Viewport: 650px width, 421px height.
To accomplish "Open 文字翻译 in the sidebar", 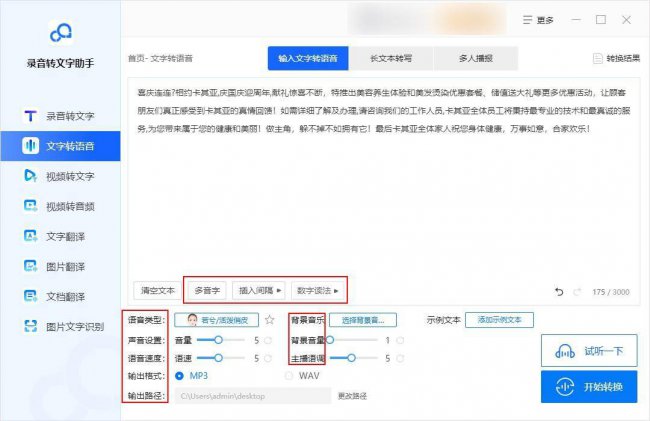I will [x=61, y=236].
